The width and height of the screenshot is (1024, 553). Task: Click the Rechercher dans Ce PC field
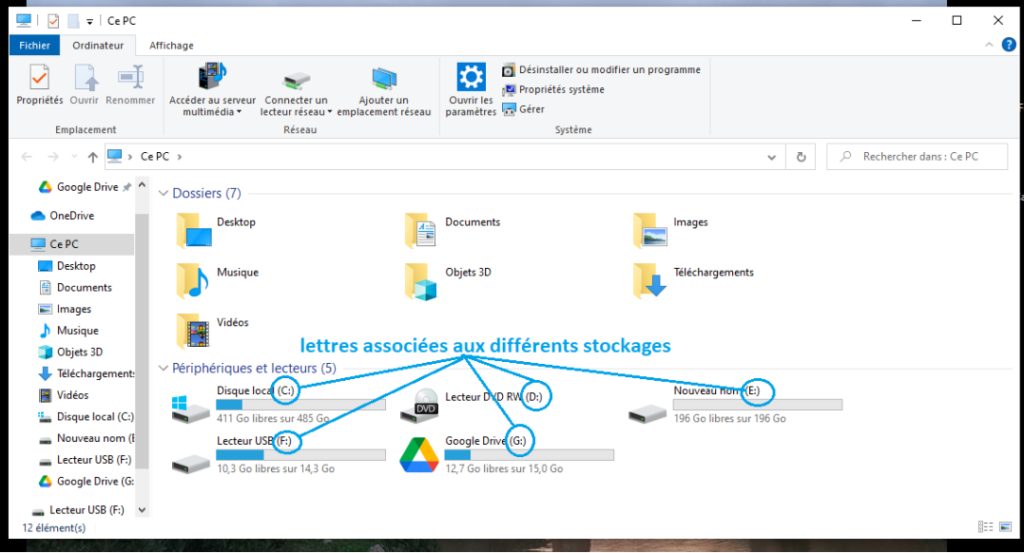(x=917, y=157)
